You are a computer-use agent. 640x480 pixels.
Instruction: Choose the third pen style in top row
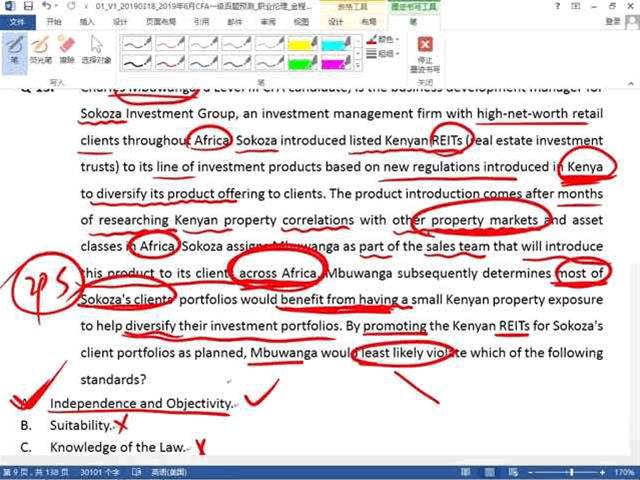pyautogui.click(x=203, y=43)
